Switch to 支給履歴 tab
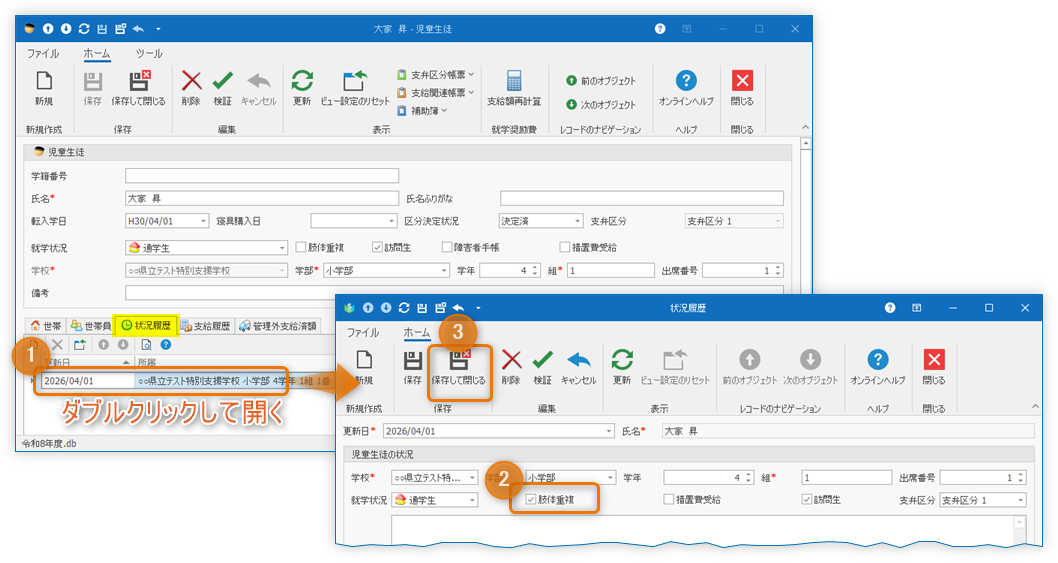The height and width of the screenshot is (563, 1058). point(205,326)
